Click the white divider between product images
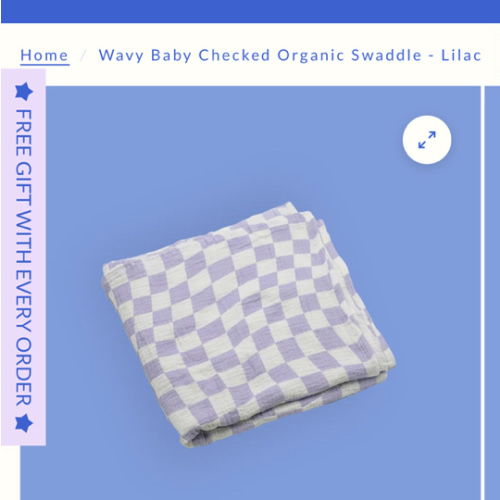This screenshot has width=500, height=500. point(482,293)
